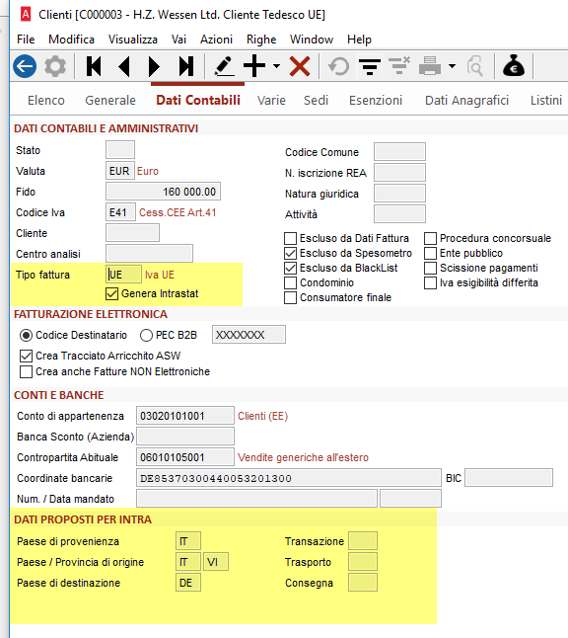
Task: Click the printer icon
Action: pyautogui.click(x=430, y=66)
